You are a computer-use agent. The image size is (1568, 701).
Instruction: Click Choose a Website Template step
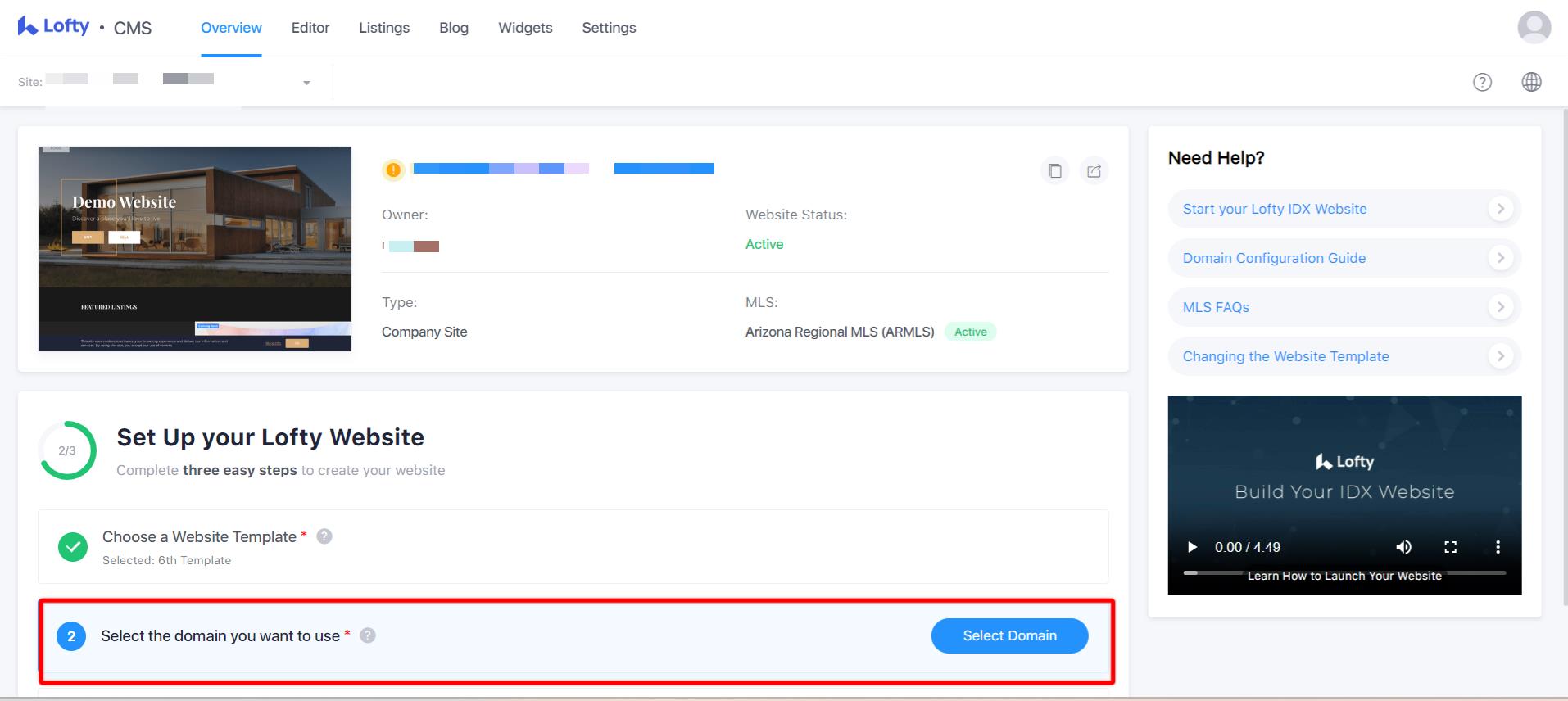[x=573, y=546]
